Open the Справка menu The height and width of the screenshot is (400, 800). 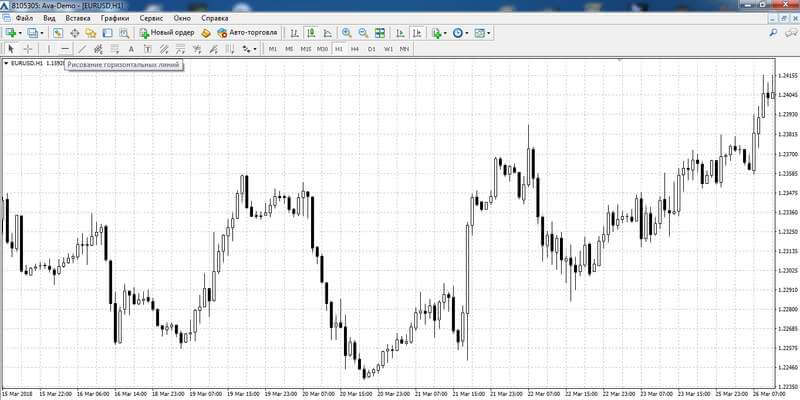(x=215, y=18)
